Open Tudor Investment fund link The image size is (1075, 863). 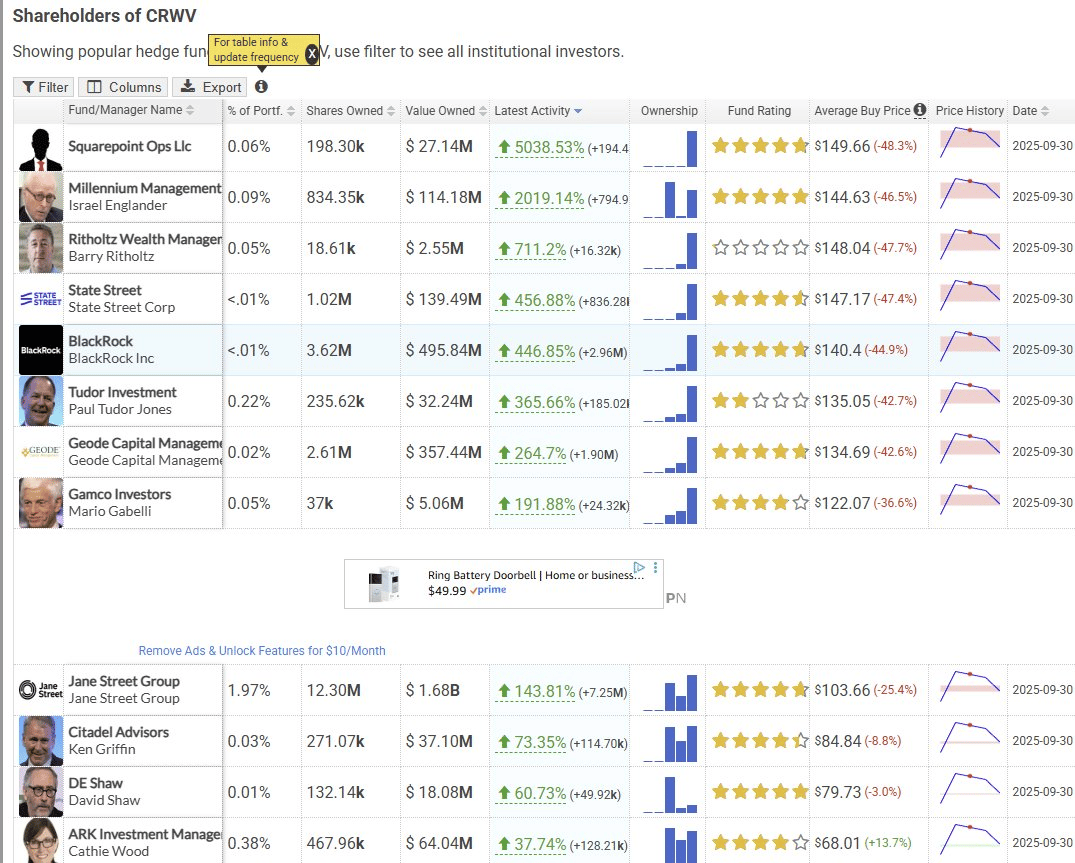(123, 392)
